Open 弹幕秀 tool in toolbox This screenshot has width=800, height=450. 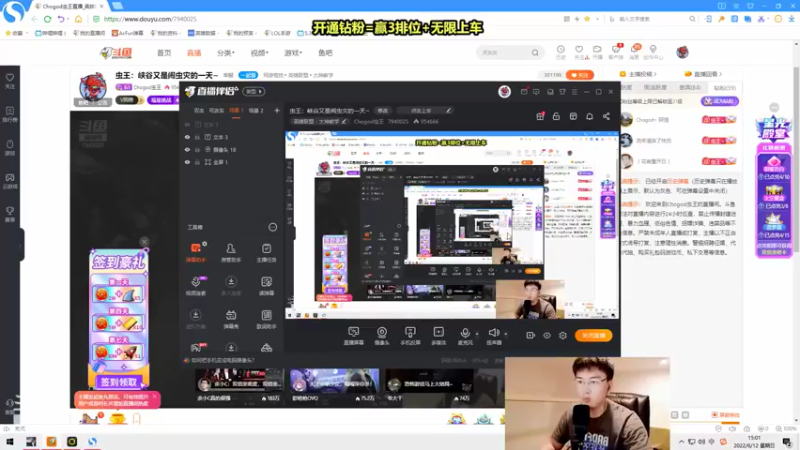click(x=231, y=319)
